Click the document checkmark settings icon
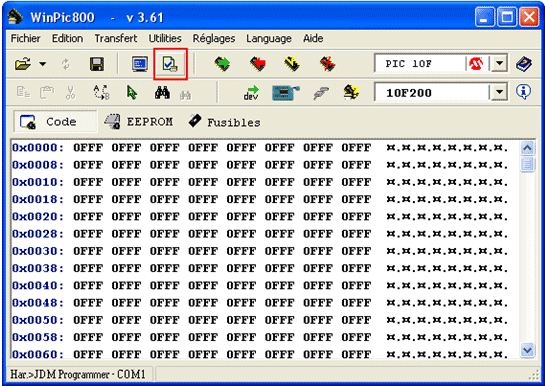This screenshot has height=386, width=545. pyautogui.click(x=170, y=64)
